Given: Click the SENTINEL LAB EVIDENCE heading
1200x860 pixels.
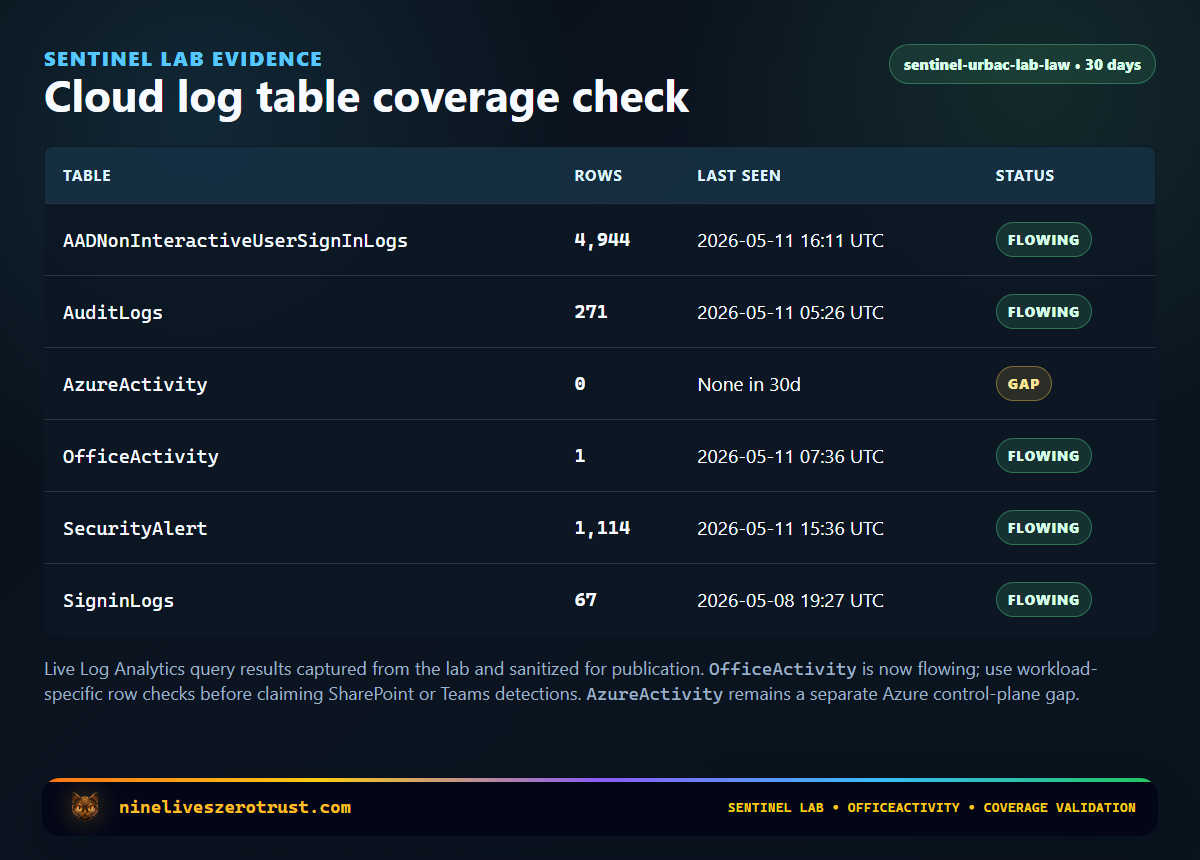Looking at the screenshot, I should 183,59.
